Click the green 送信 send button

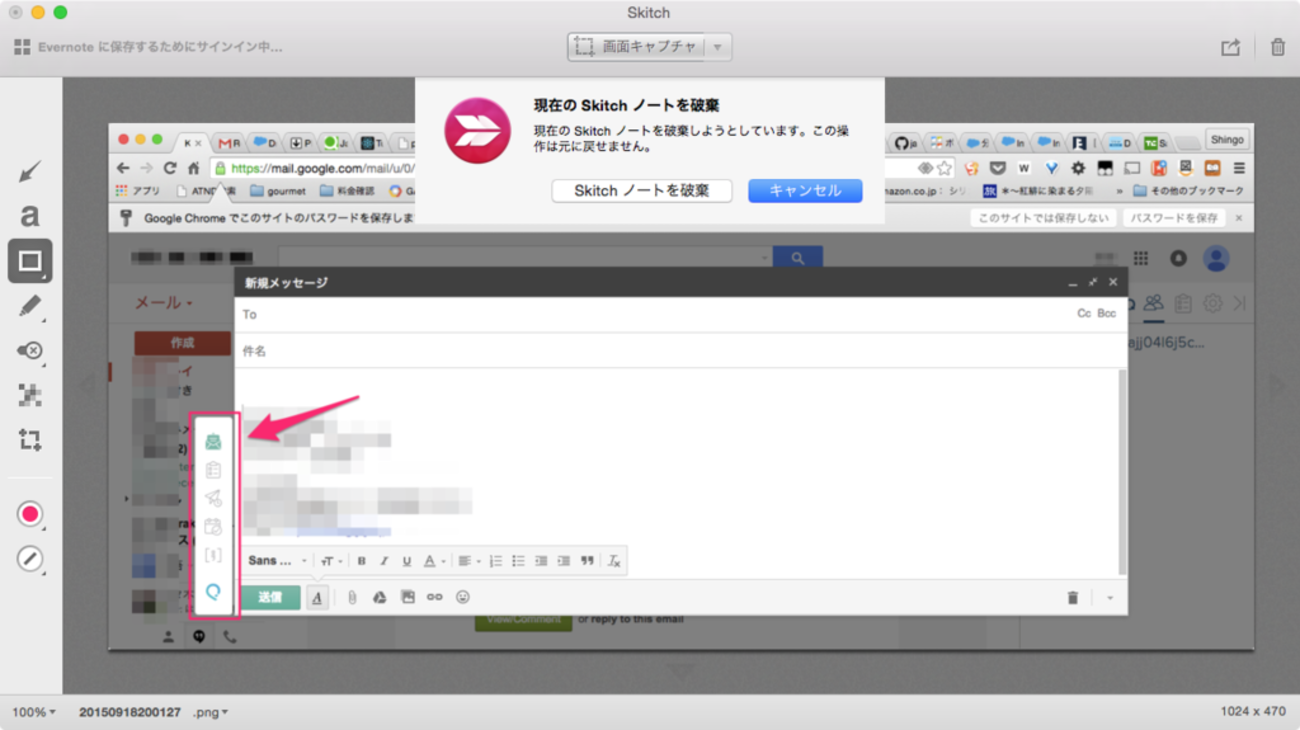click(270, 597)
